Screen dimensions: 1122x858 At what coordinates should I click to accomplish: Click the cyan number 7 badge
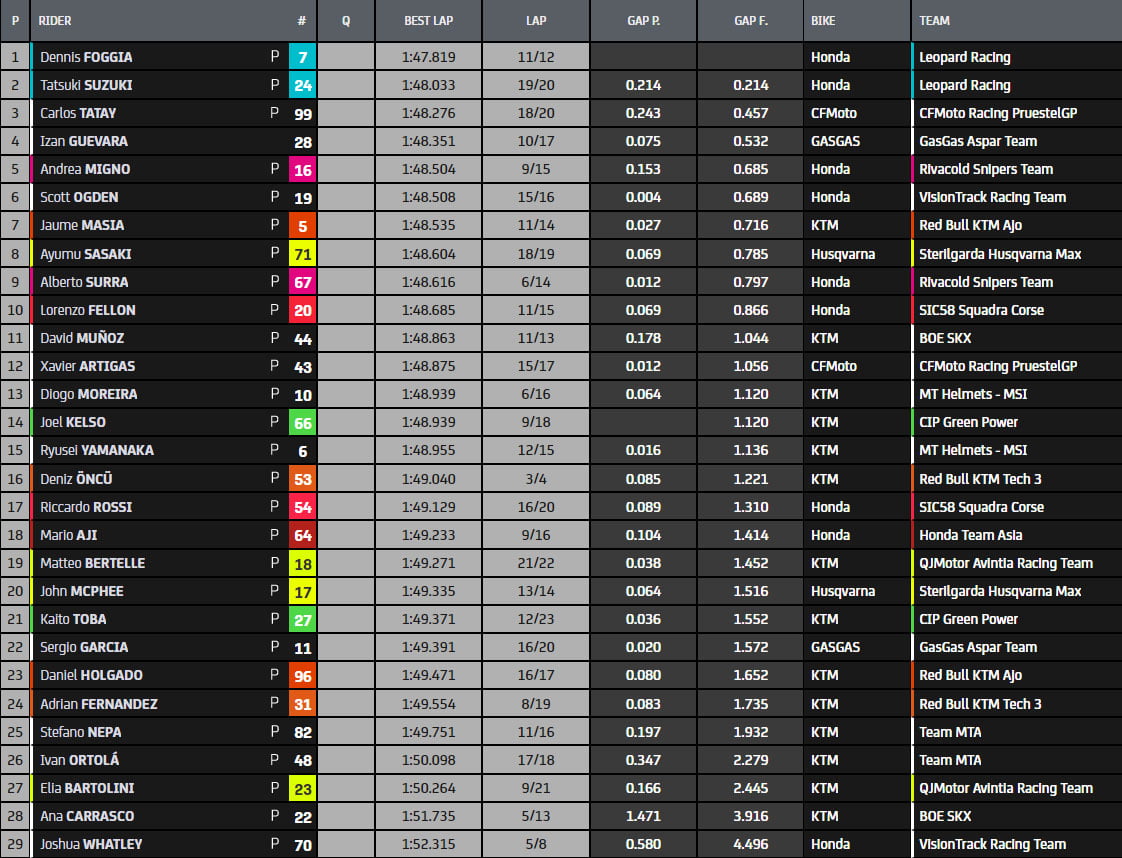coord(302,58)
